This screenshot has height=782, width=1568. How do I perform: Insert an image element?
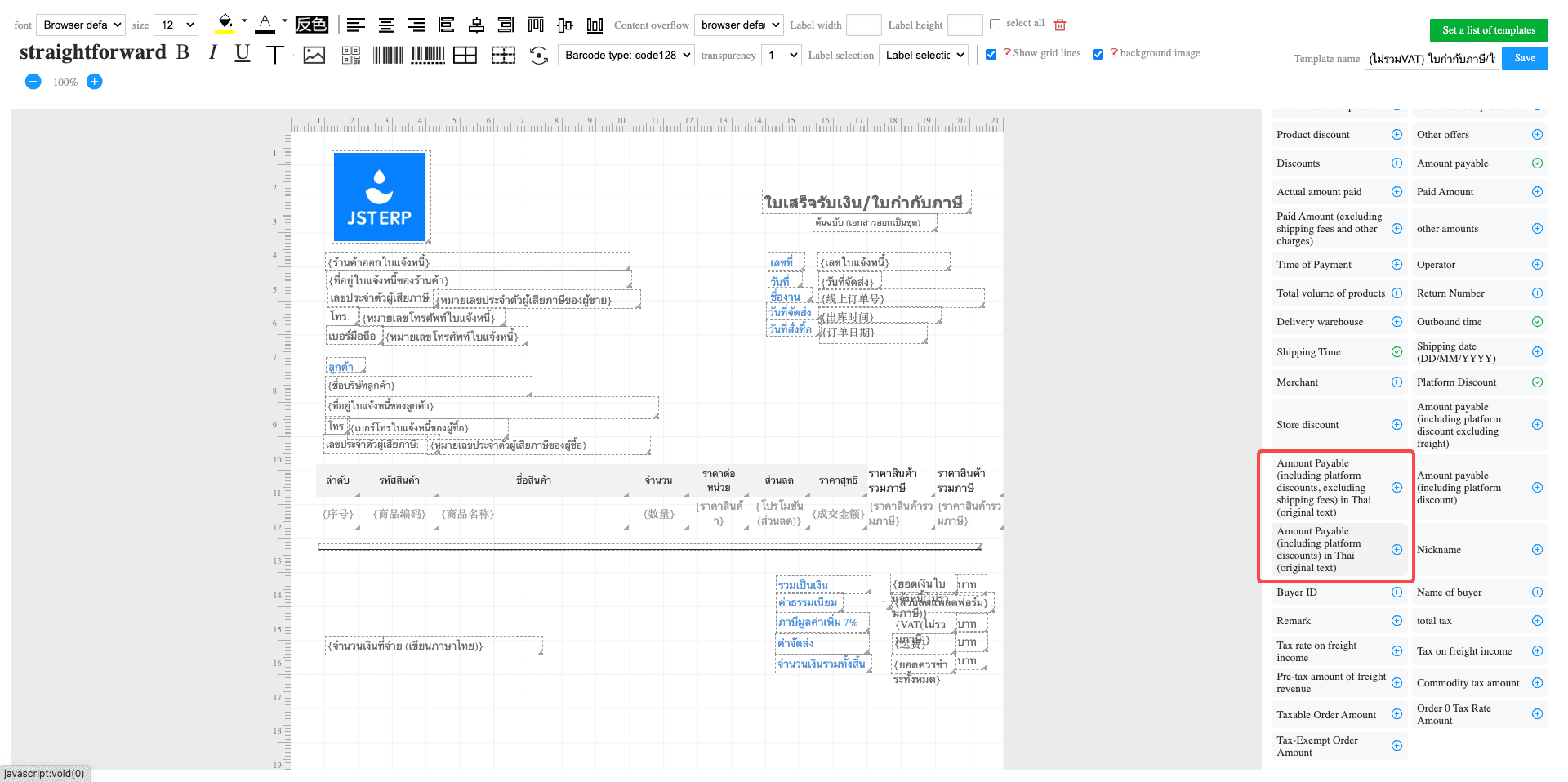point(314,55)
